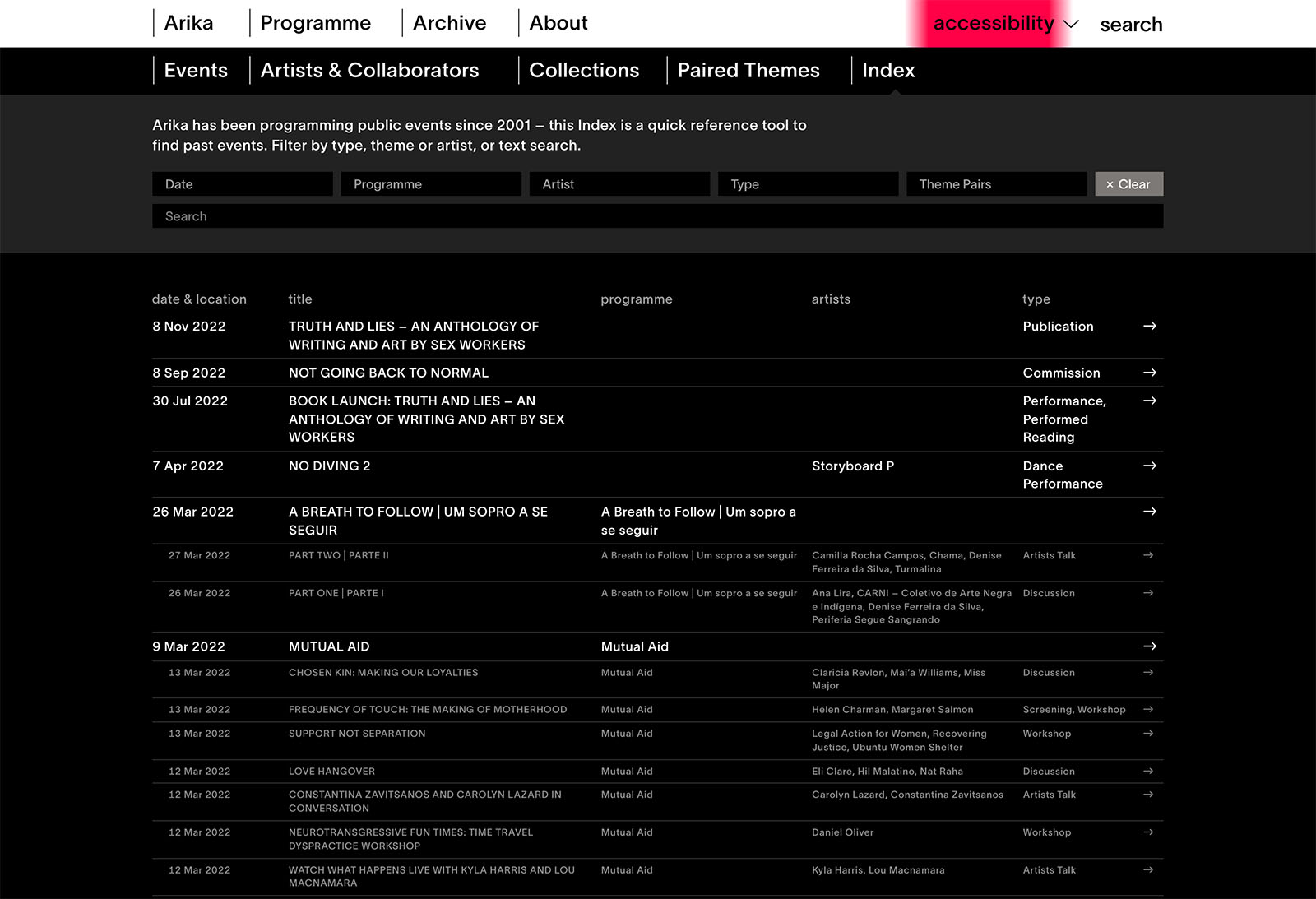Click Part Two | Parte II title
This screenshot has width=1316, height=899.
point(339,555)
